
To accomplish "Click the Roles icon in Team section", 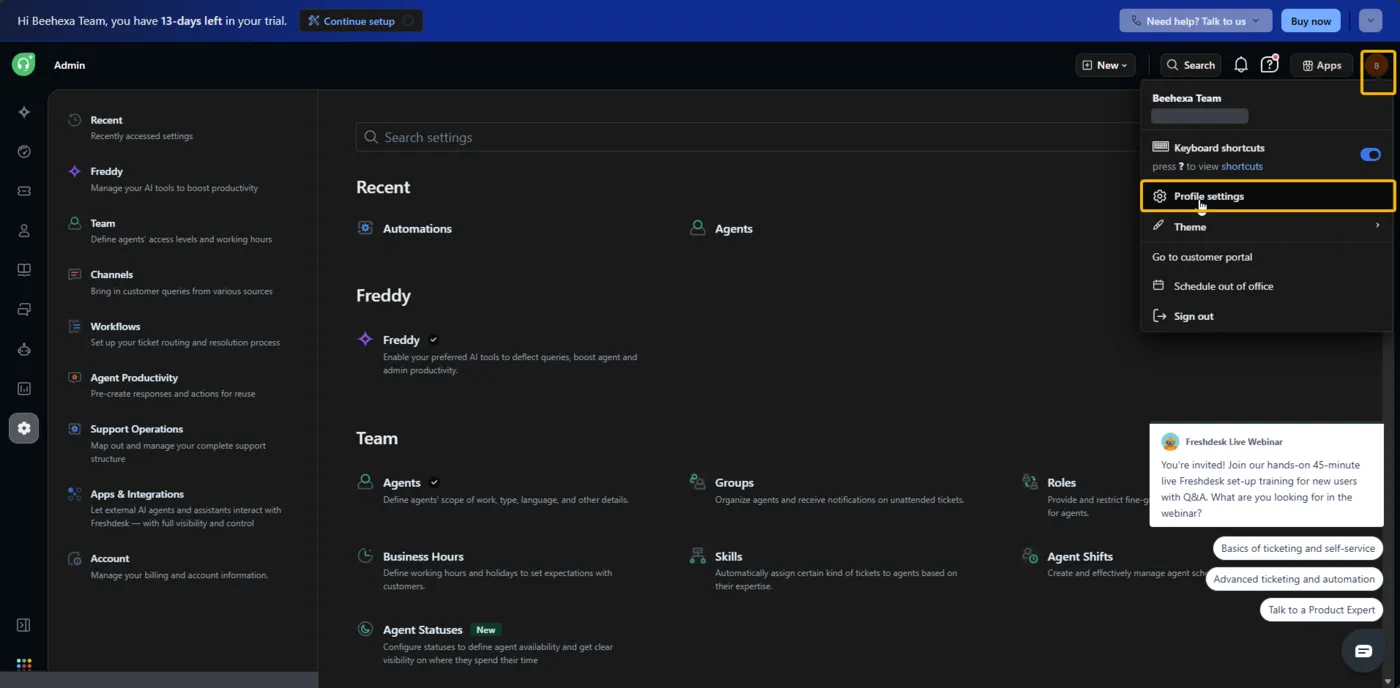I will pyautogui.click(x=1029, y=482).
